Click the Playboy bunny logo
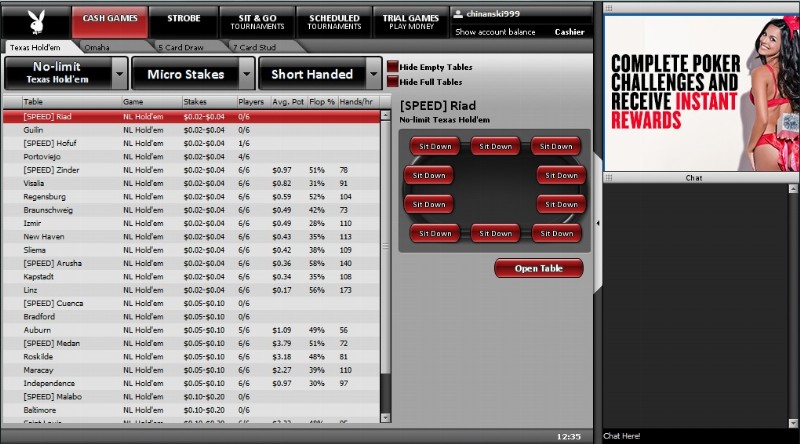The width and height of the screenshot is (800, 444). tap(36, 22)
